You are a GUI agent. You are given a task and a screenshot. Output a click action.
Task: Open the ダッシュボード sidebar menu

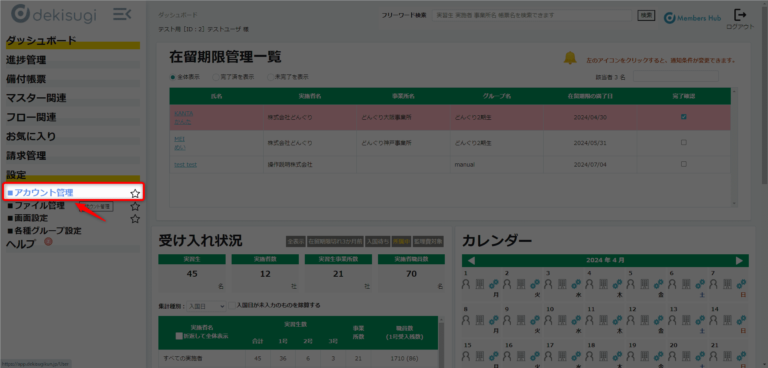coord(72,42)
